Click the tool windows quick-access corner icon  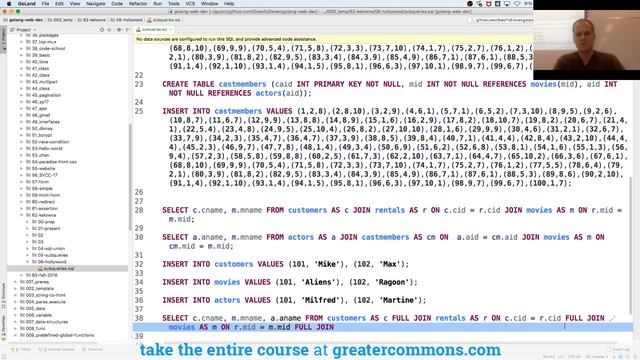point(3,357)
